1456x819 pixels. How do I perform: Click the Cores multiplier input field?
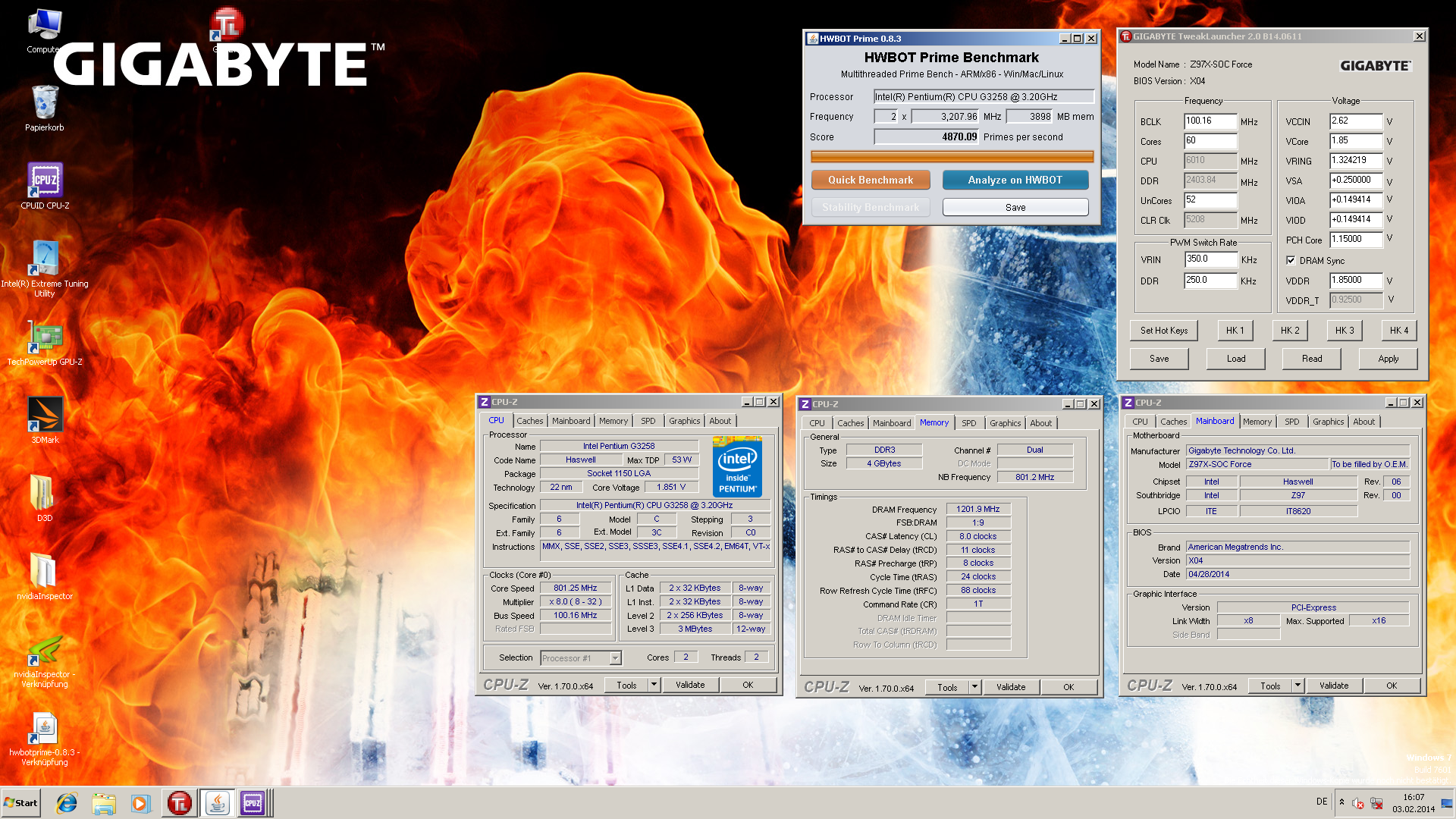1210,141
